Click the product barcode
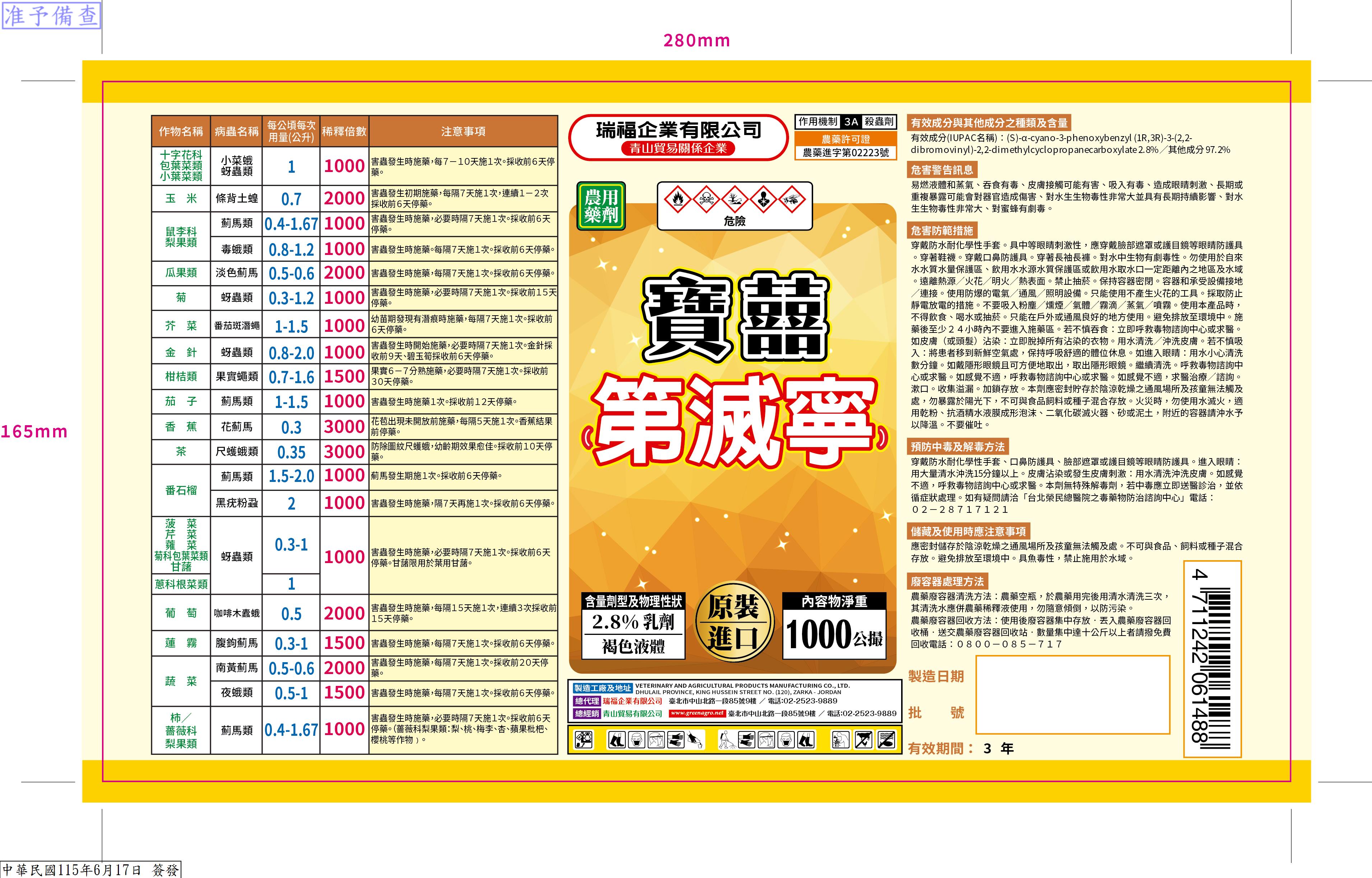 click(1212, 659)
